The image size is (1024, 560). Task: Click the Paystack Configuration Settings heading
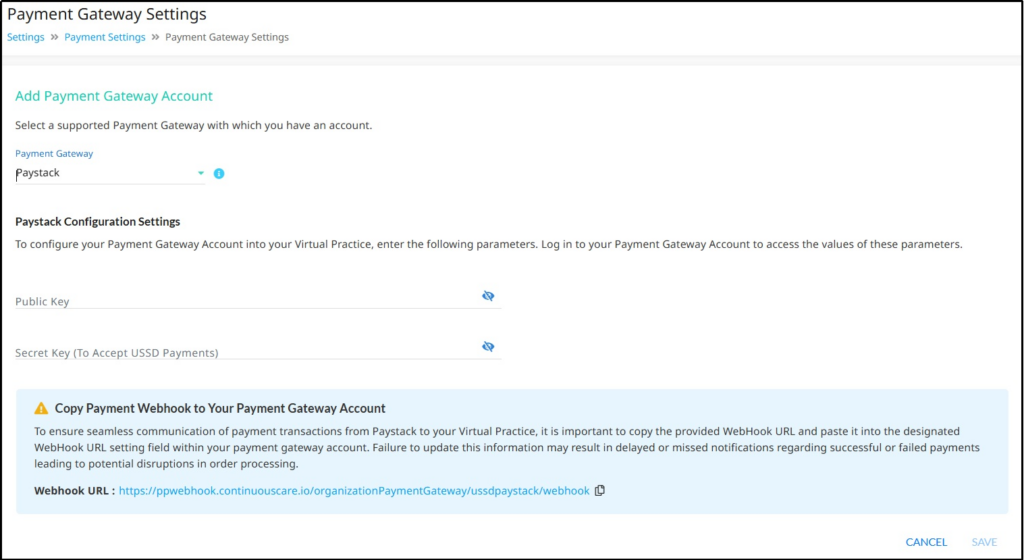pos(97,221)
